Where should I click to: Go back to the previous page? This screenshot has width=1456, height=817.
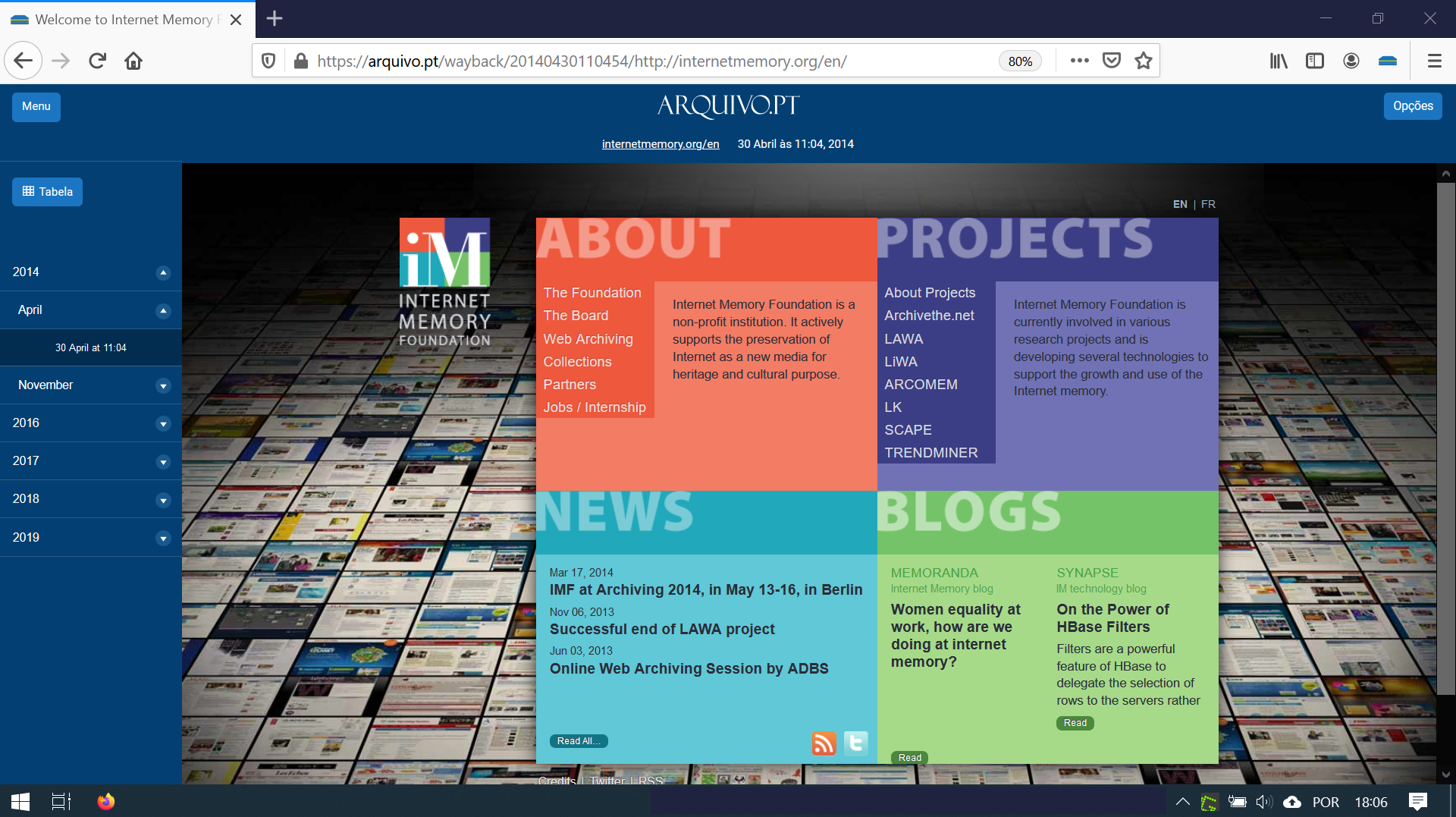point(24,61)
